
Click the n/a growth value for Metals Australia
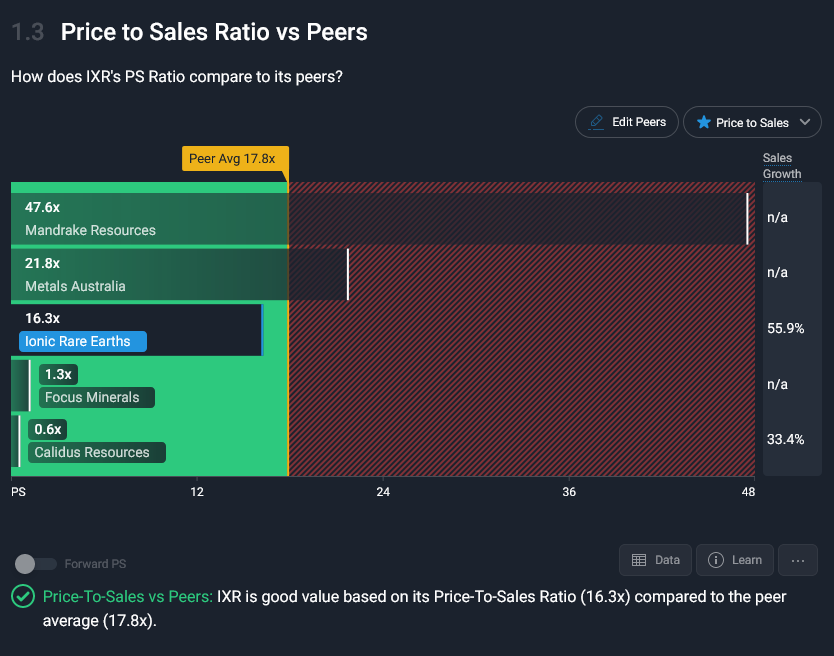coord(777,272)
